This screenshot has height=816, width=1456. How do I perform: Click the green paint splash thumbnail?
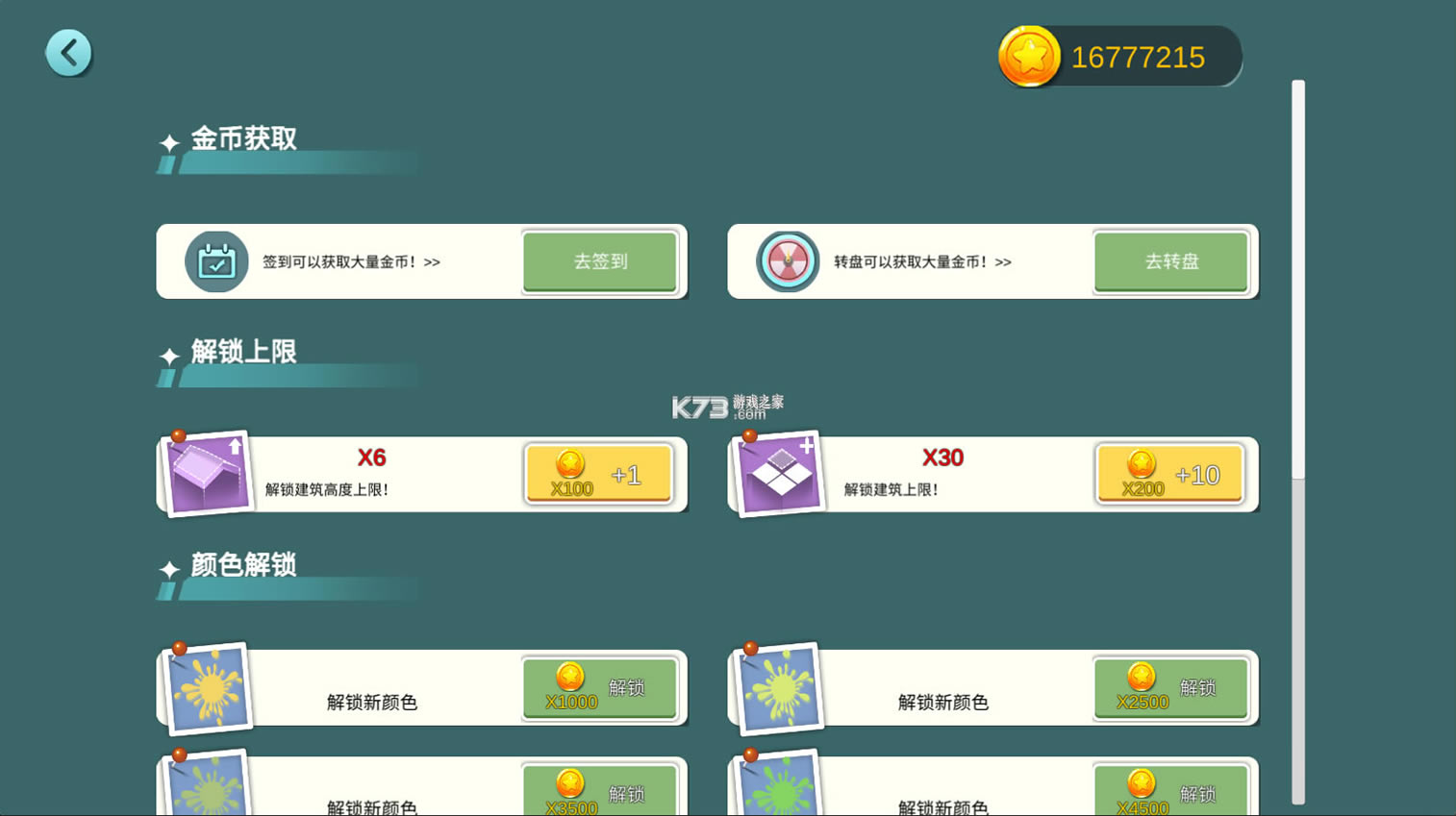tap(779, 783)
